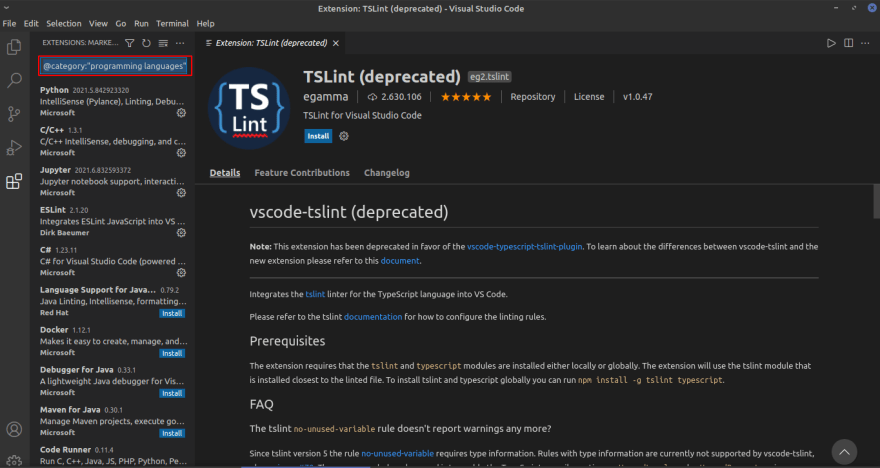Close the TSLint extension tab
Image resolution: width=880 pixels, height=468 pixels.
click(336, 43)
